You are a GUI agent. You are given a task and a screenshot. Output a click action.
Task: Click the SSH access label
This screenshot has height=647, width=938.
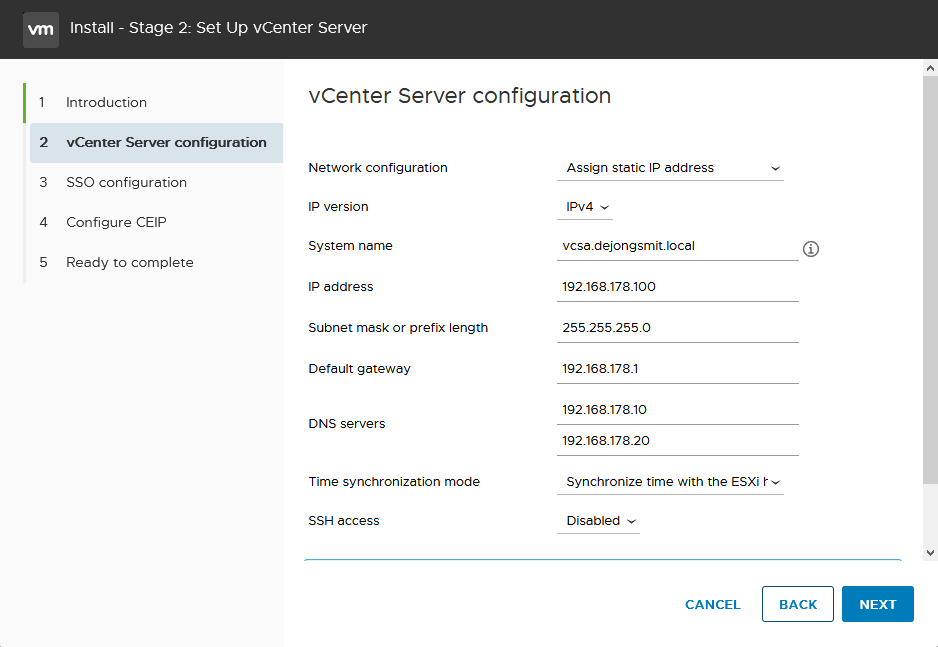pyautogui.click(x=343, y=521)
